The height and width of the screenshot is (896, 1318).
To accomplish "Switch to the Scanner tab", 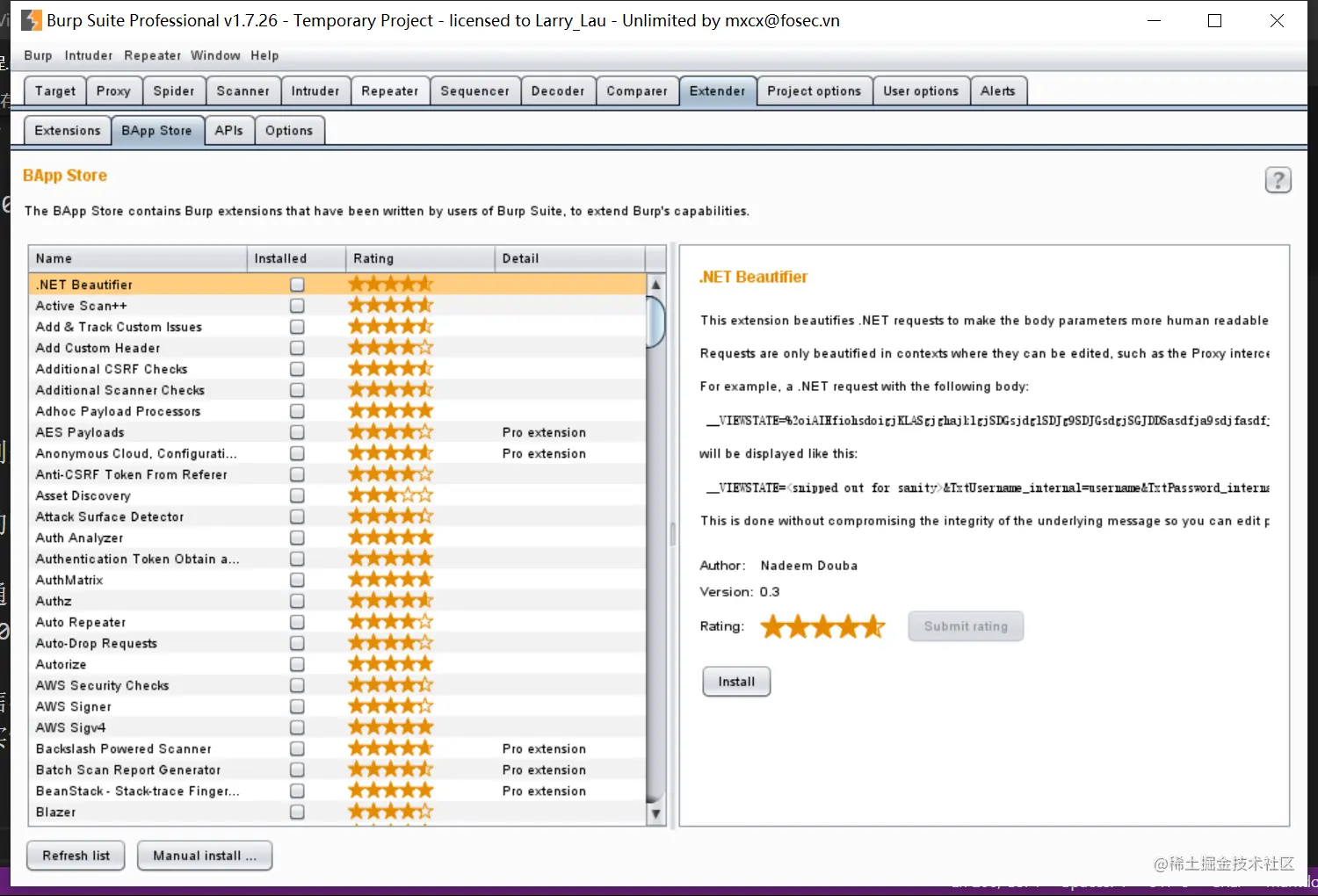I will click(x=243, y=91).
